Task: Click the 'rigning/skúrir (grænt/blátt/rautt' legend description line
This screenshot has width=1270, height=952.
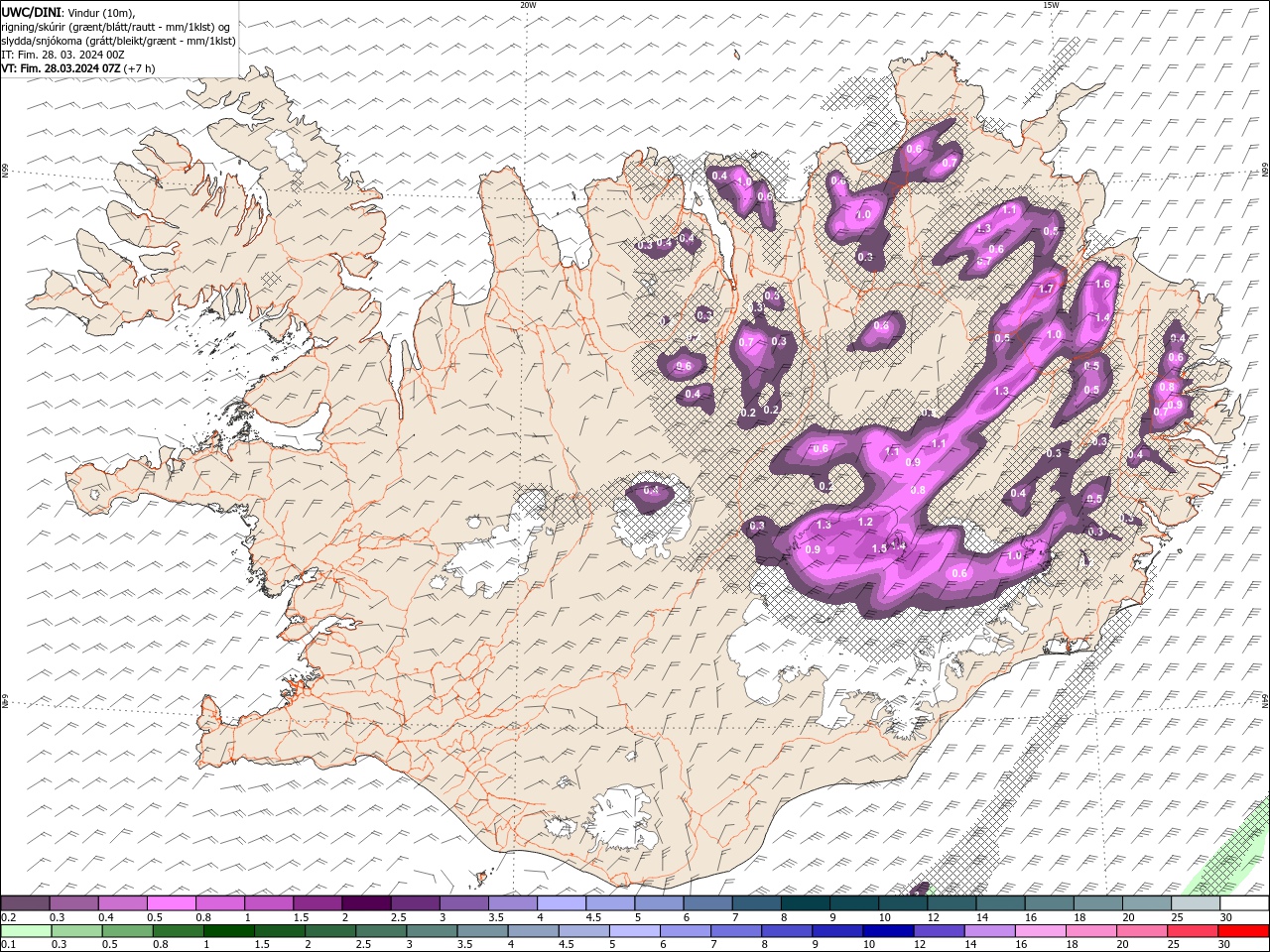Action: click(x=116, y=26)
